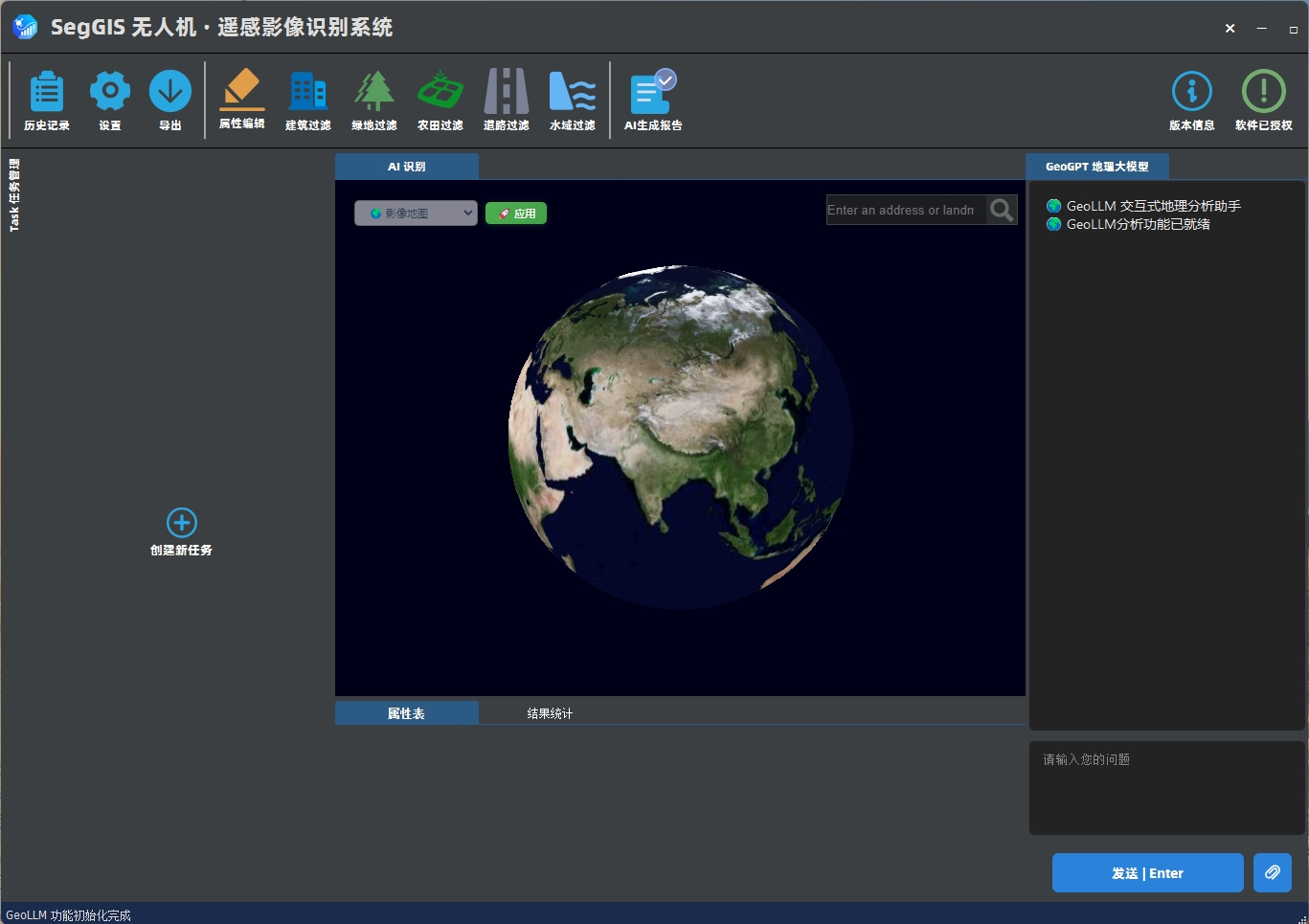Click the address search input field
Viewport: 1309px width, 924px height.
pos(905,211)
